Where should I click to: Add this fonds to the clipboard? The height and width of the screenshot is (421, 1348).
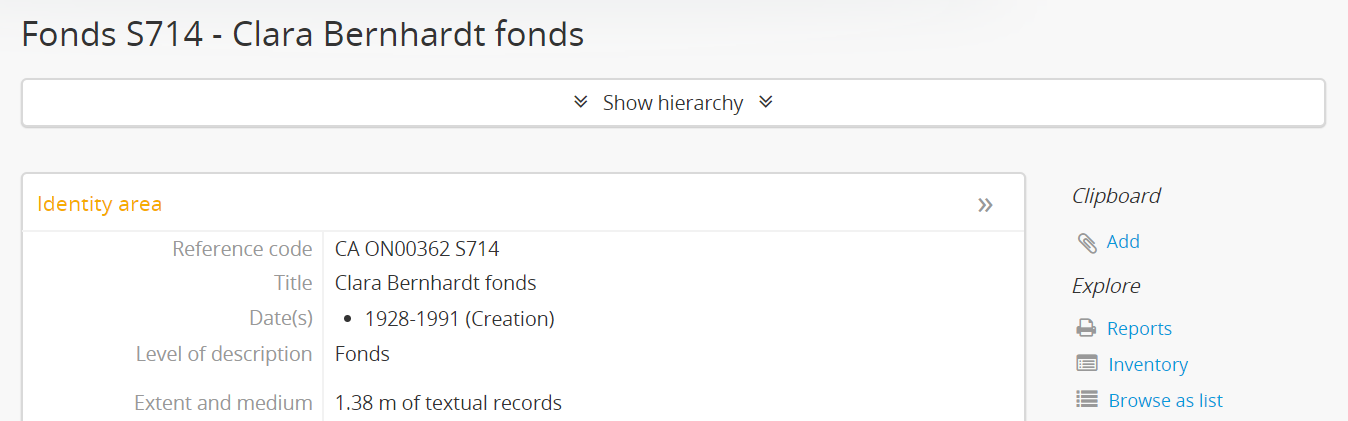(x=1123, y=242)
